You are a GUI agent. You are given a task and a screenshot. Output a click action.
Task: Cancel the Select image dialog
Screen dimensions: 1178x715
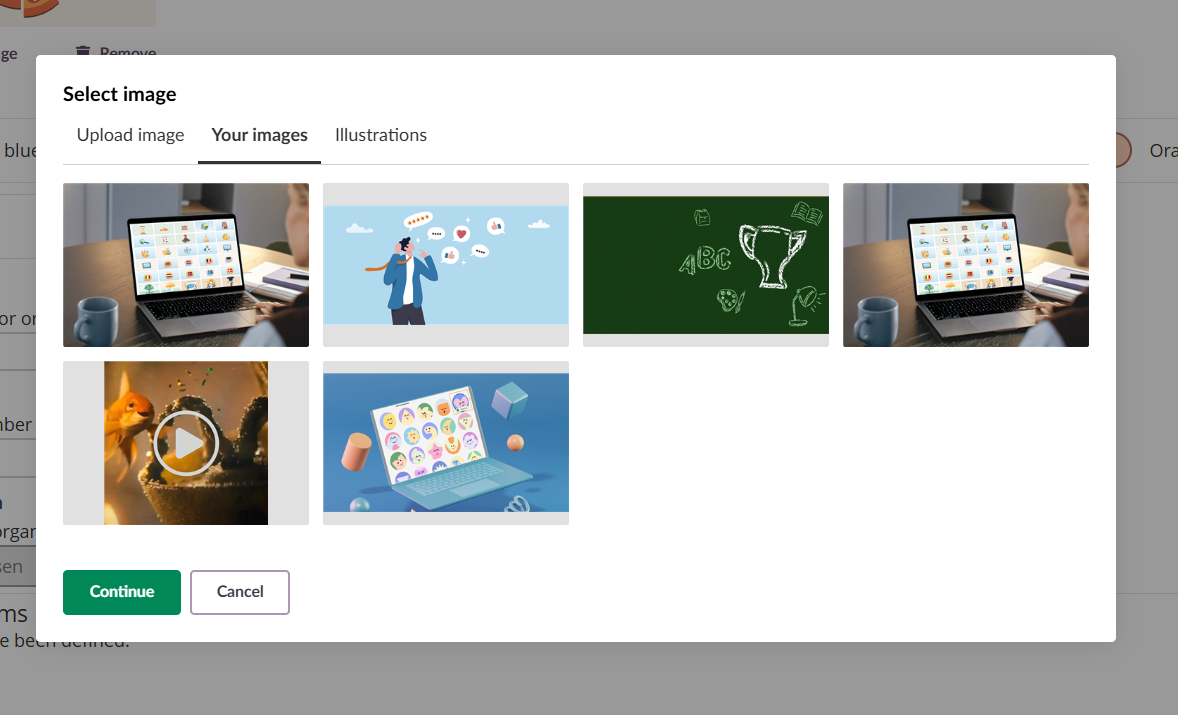[240, 592]
